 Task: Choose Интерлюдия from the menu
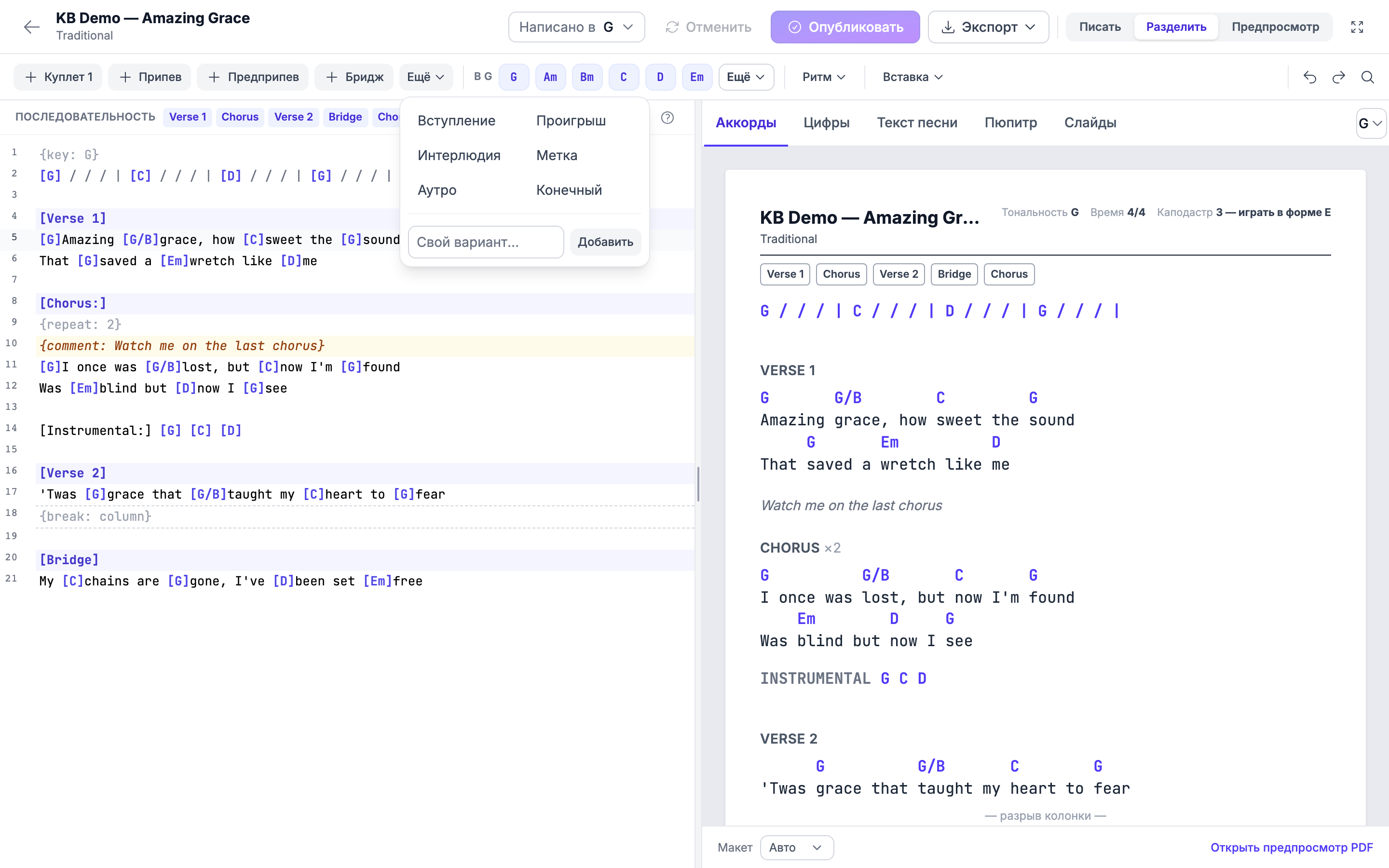(459, 155)
